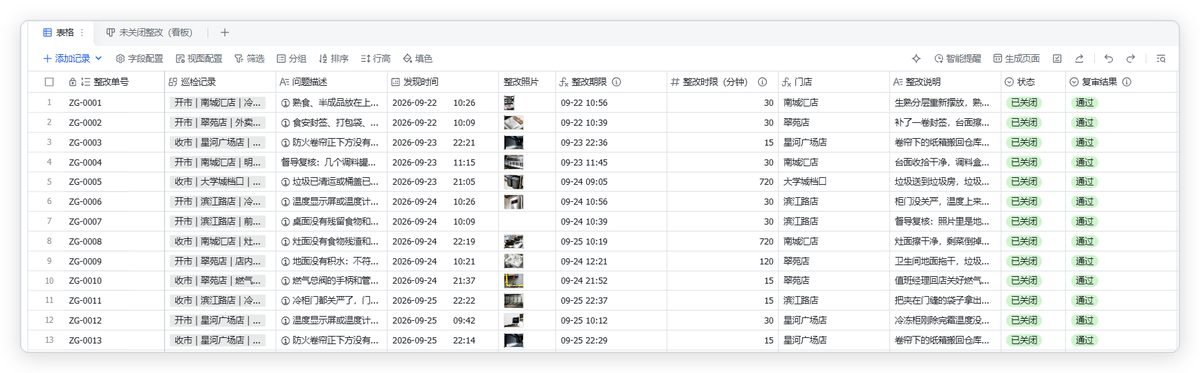The width and height of the screenshot is (1200, 373).
Task: Open the 行高 row height tool
Action: (375, 59)
